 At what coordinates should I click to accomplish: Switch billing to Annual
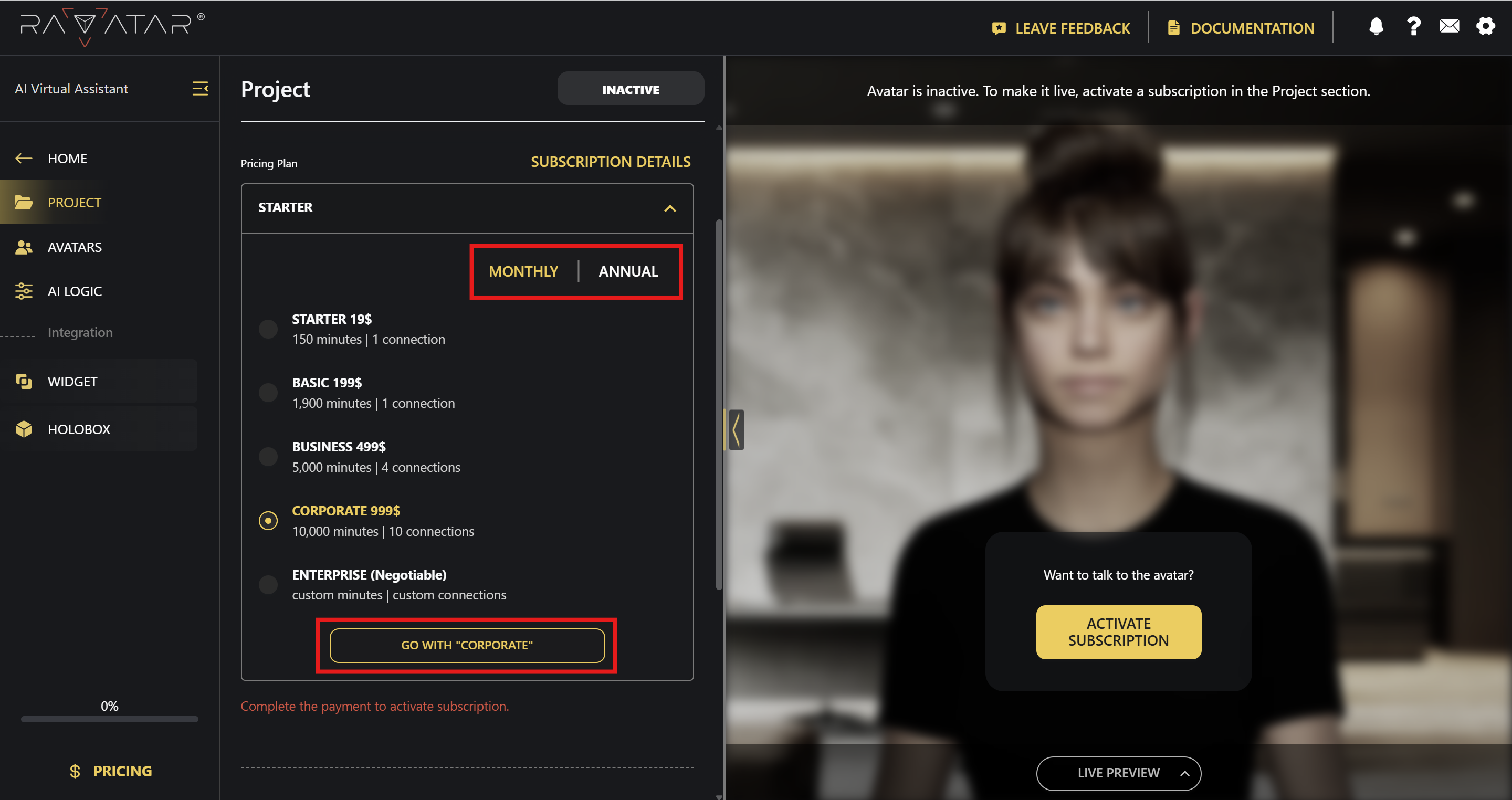pyautogui.click(x=627, y=271)
